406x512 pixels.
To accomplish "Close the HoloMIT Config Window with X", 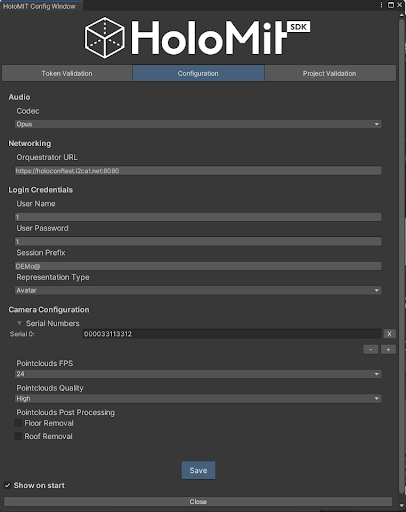I will (x=399, y=5).
